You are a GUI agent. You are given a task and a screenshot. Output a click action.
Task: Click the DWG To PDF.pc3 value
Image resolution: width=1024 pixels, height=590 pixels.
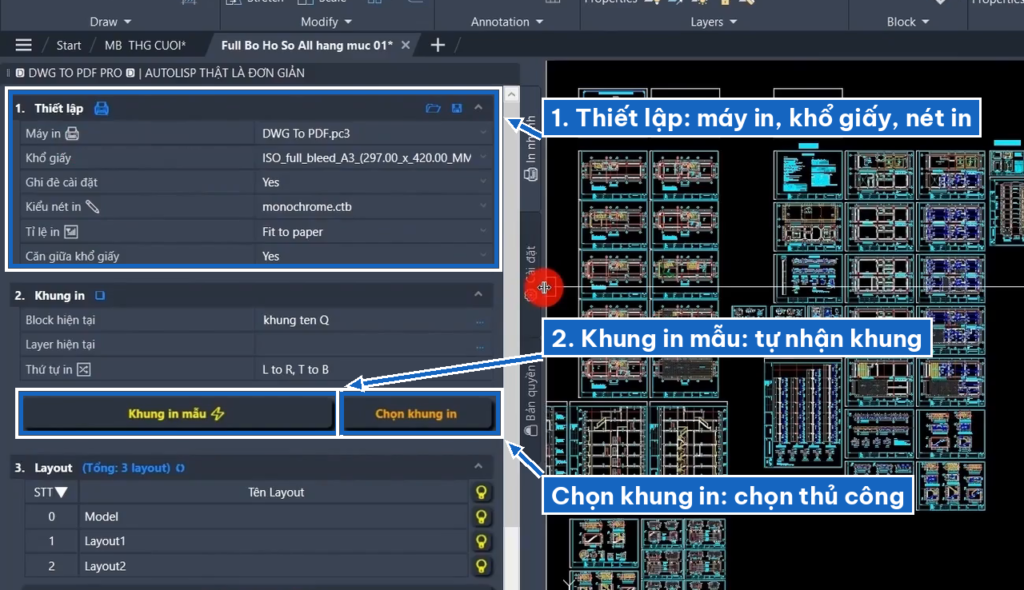point(306,133)
